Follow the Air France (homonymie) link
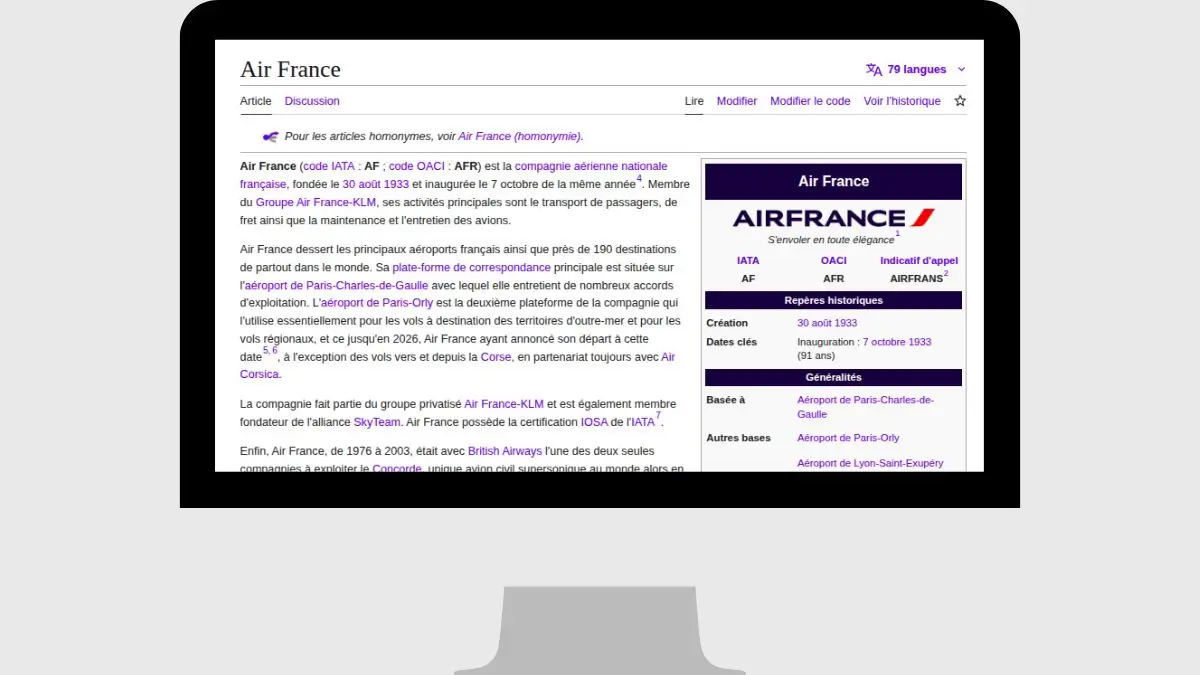 520,136
